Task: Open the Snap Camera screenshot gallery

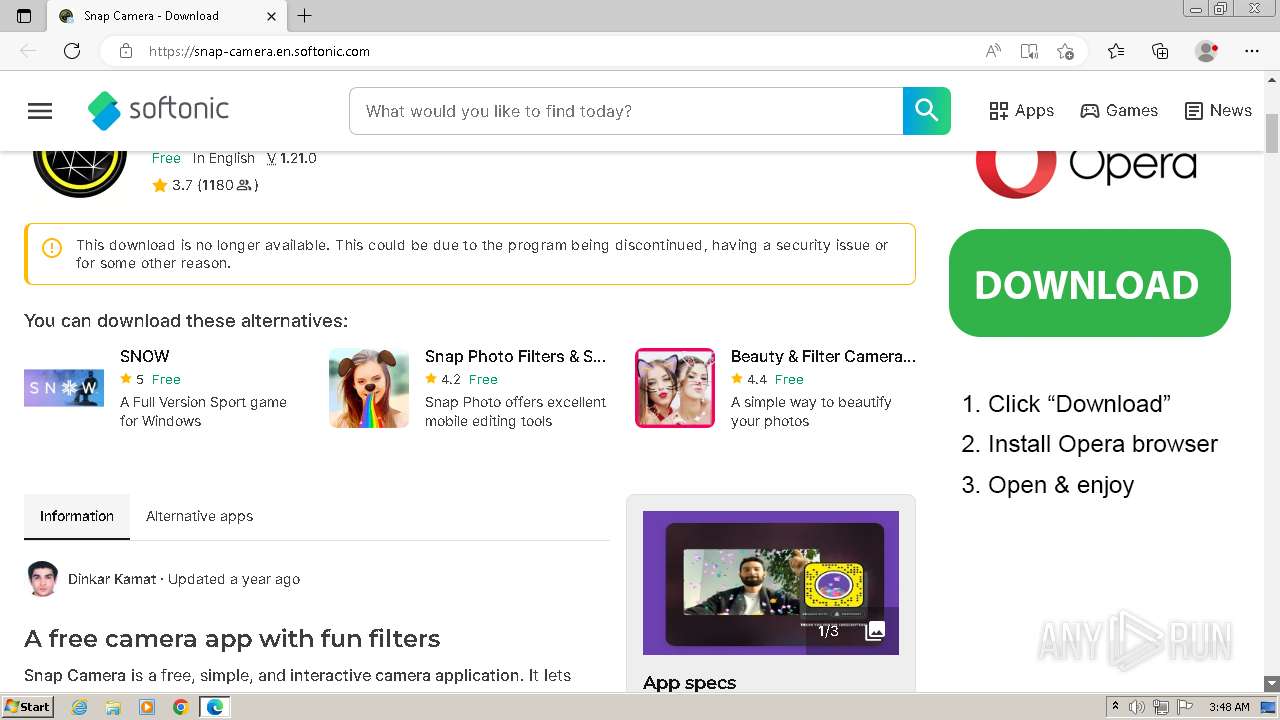Action: pyautogui.click(x=771, y=583)
